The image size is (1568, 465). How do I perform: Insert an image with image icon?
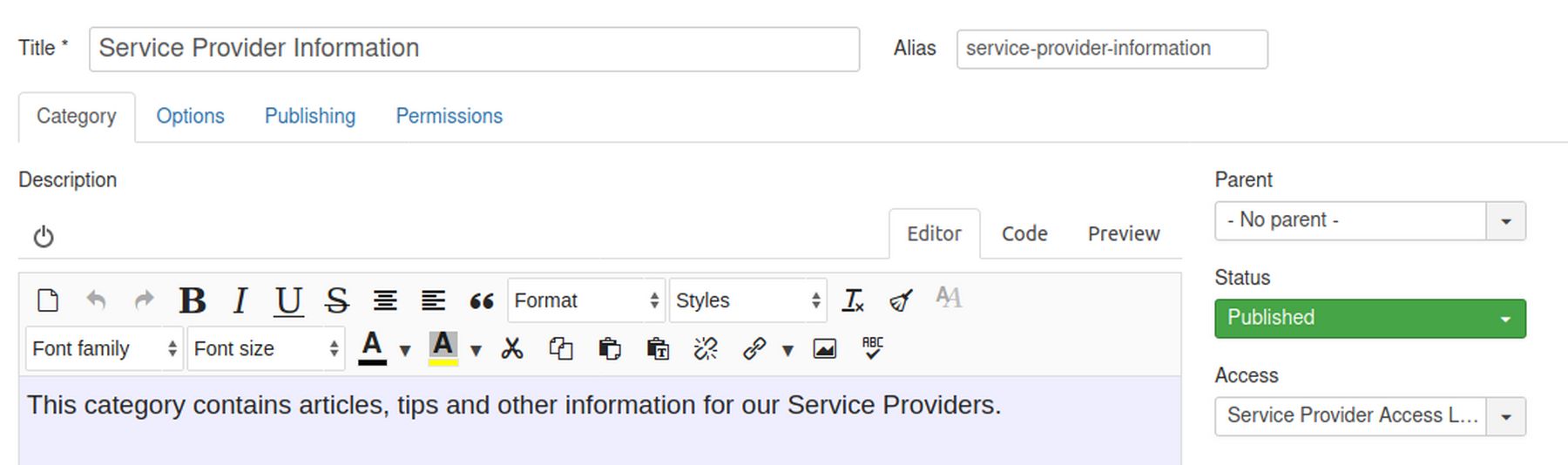point(824,349)
